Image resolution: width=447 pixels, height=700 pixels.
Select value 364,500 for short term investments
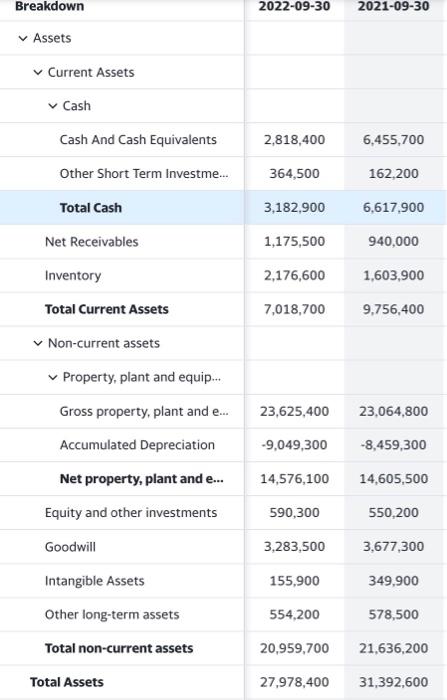[294, 174]
